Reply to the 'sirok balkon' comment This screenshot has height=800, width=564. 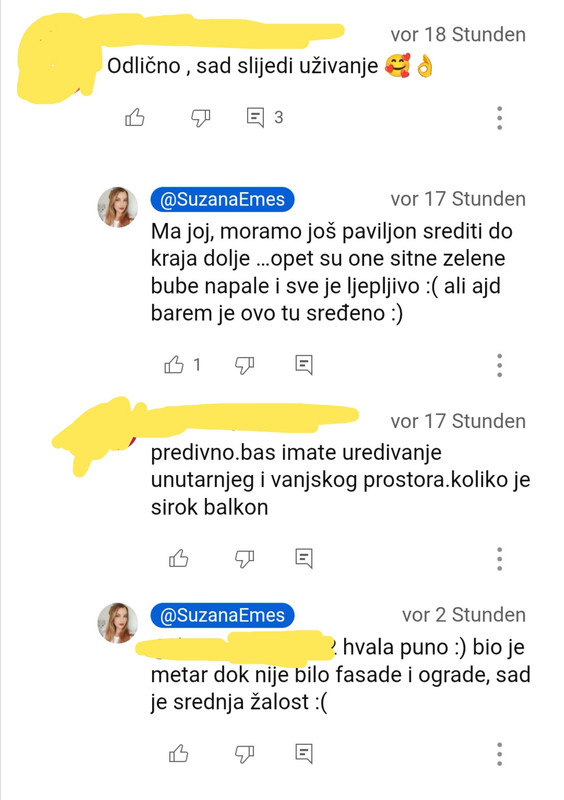[x=304, y=559]
